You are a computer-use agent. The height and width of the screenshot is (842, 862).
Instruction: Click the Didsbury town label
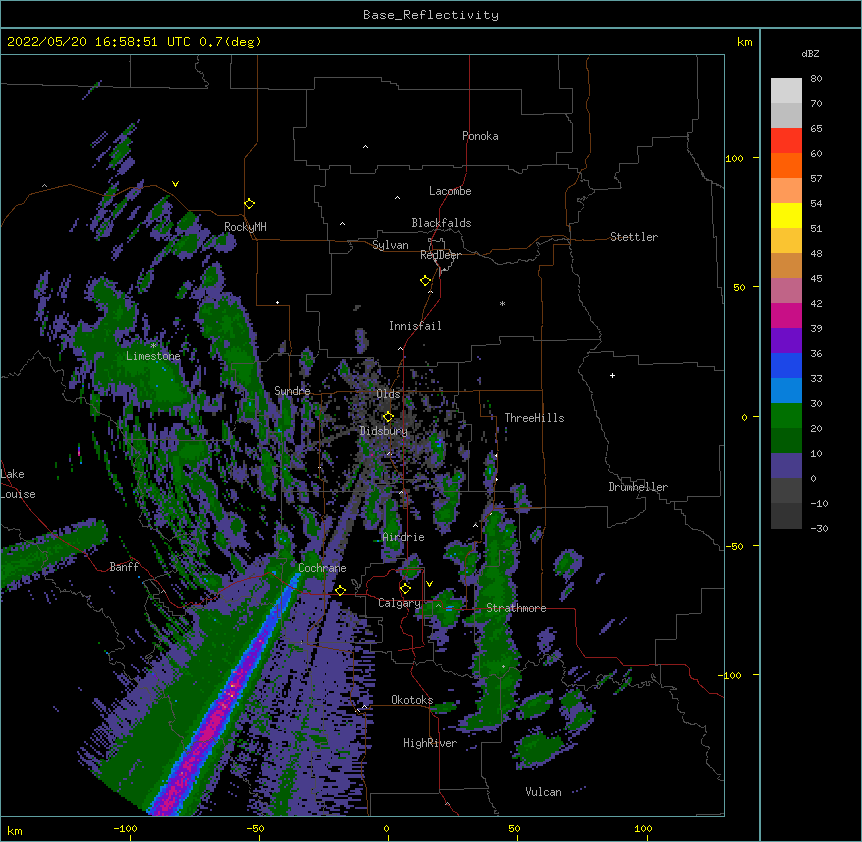coord(384,431)
